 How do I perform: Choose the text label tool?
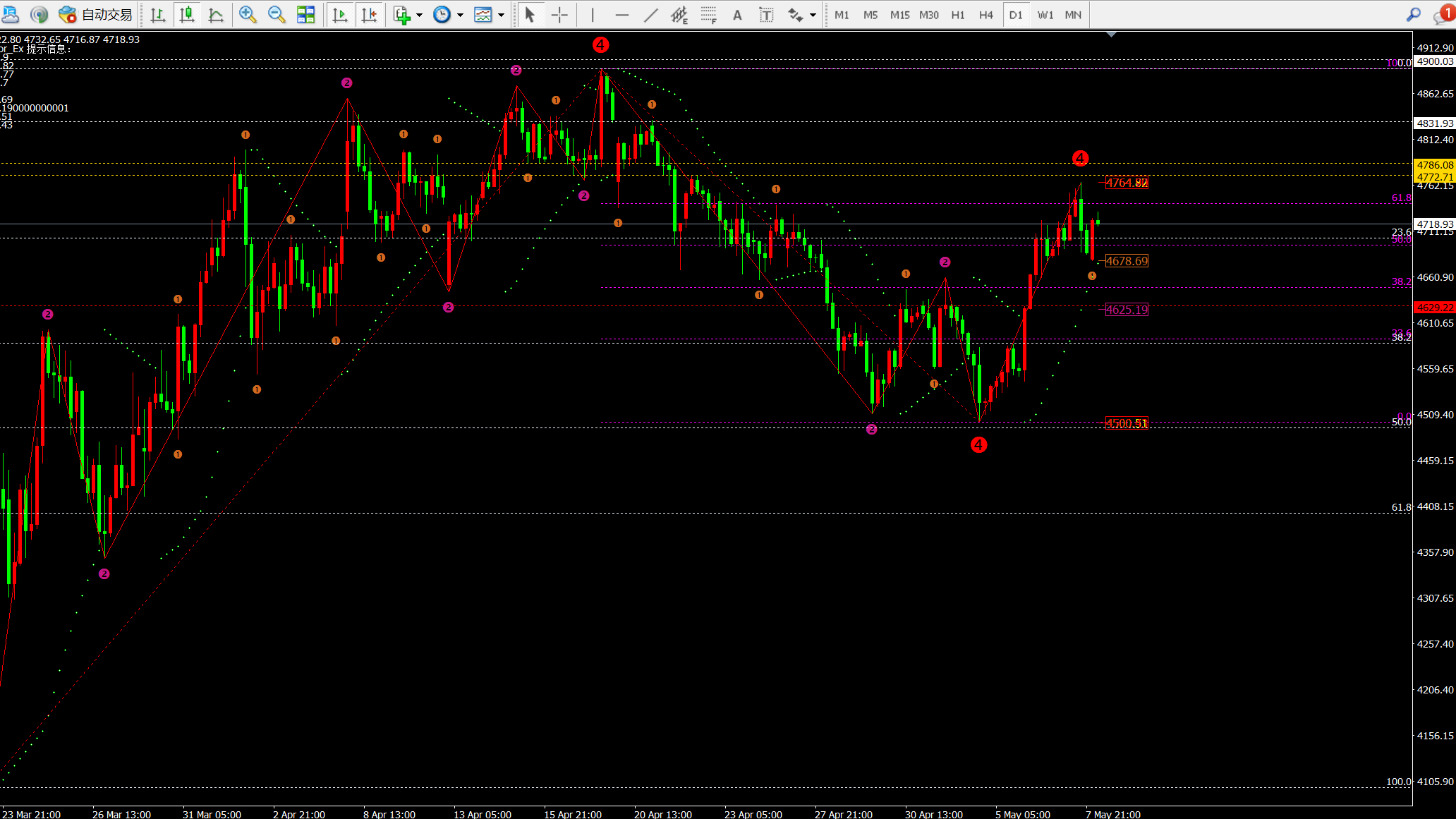[766, 14]
